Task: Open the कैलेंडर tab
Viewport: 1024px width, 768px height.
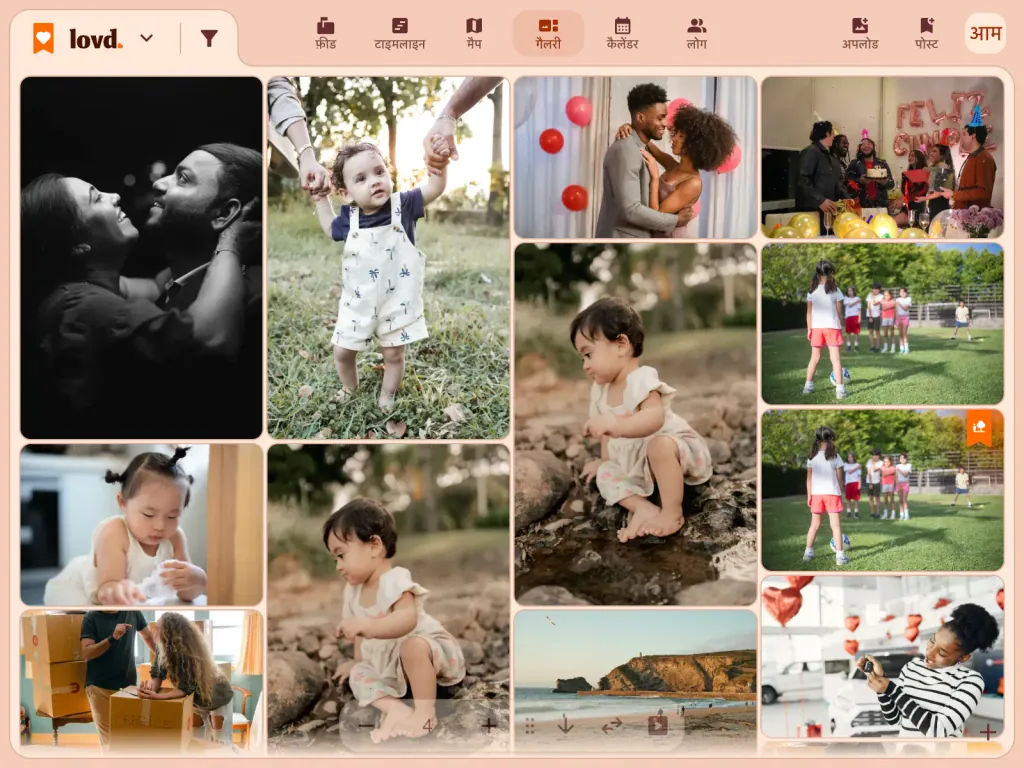Action: pyautogui.click(x=622, y=34)
